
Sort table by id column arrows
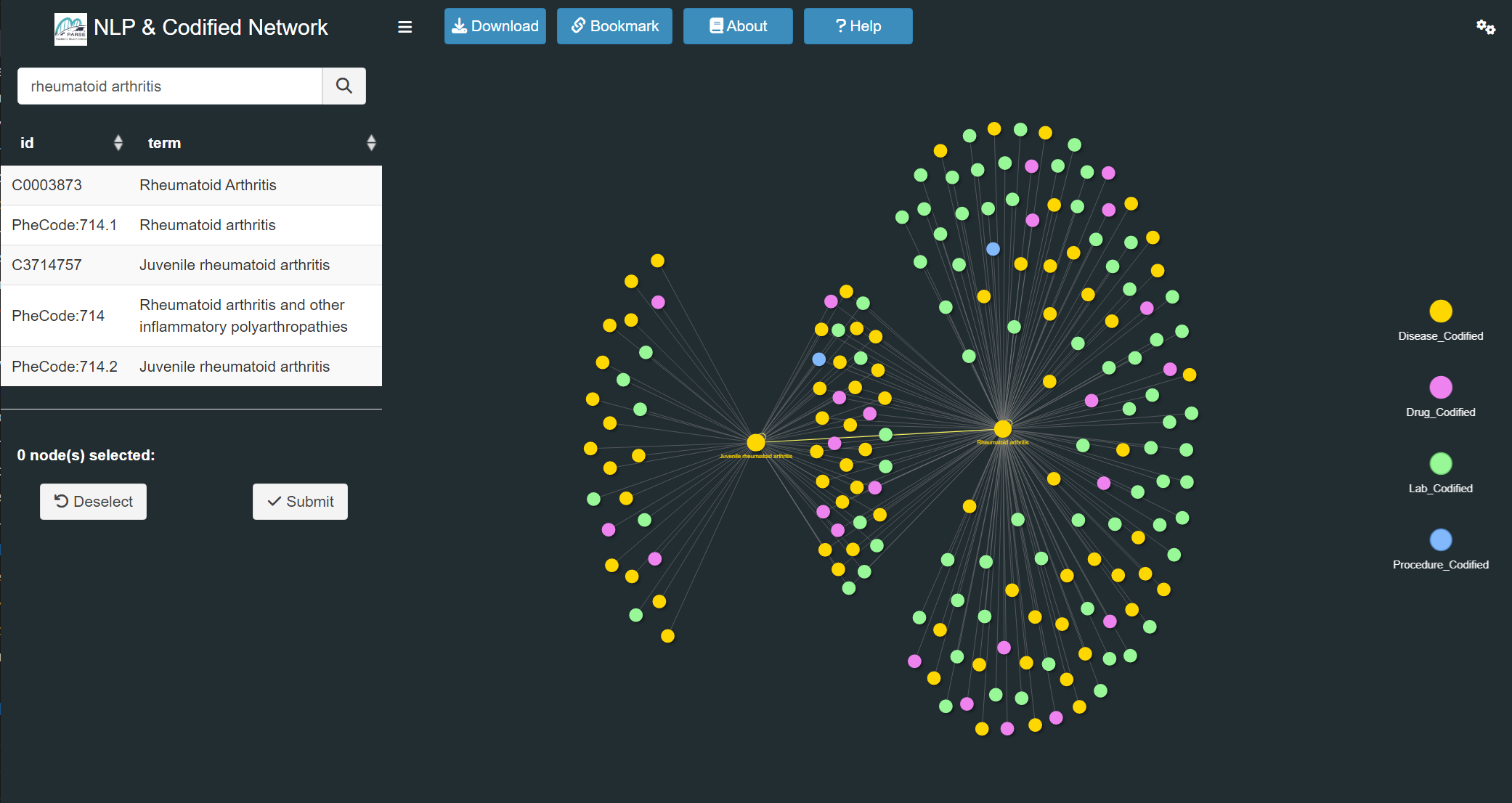point(118,143)
